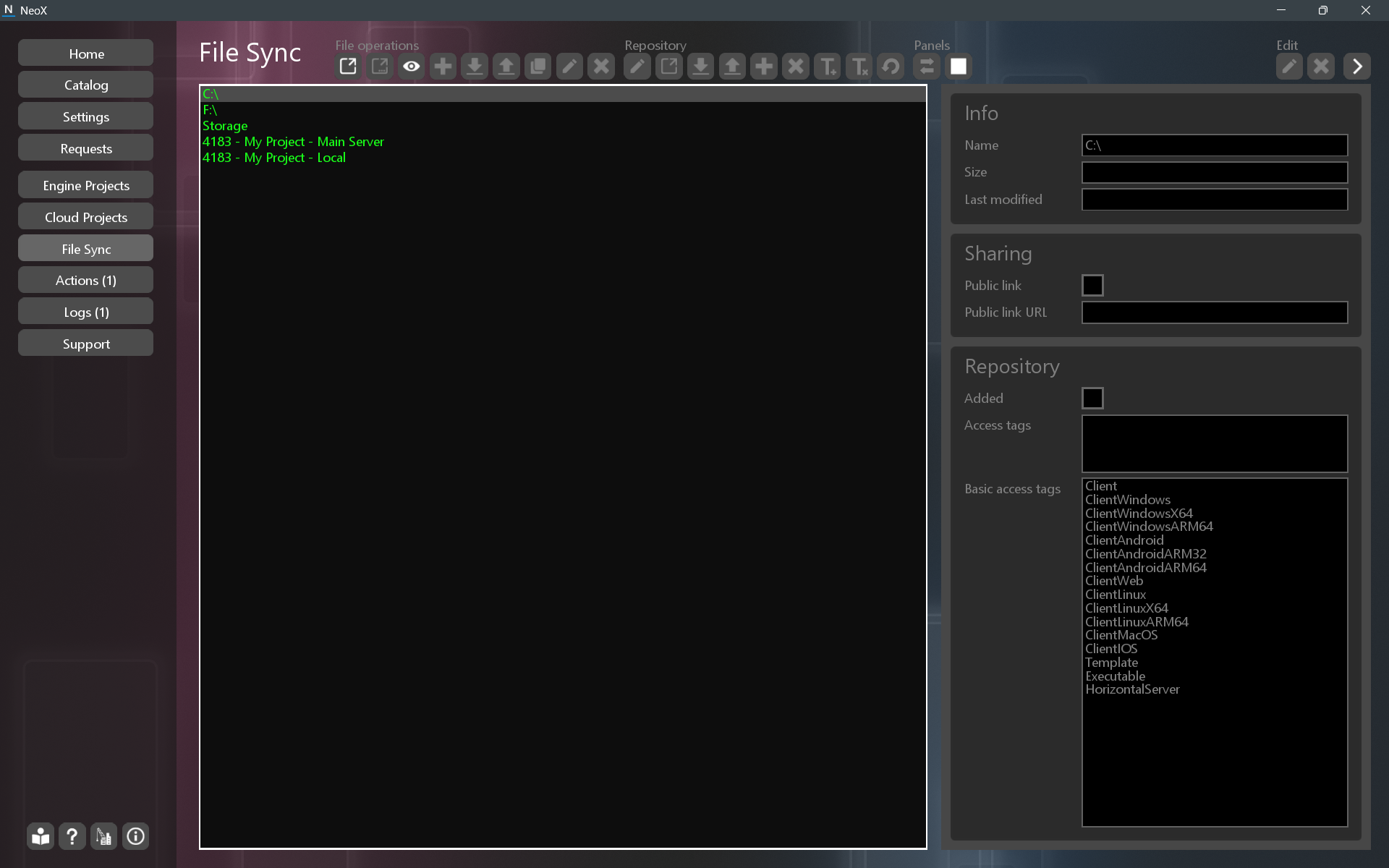Viewport: 1389px width, 868px height.
Task: Click the crane construction icon
Action: coord(104,837)
